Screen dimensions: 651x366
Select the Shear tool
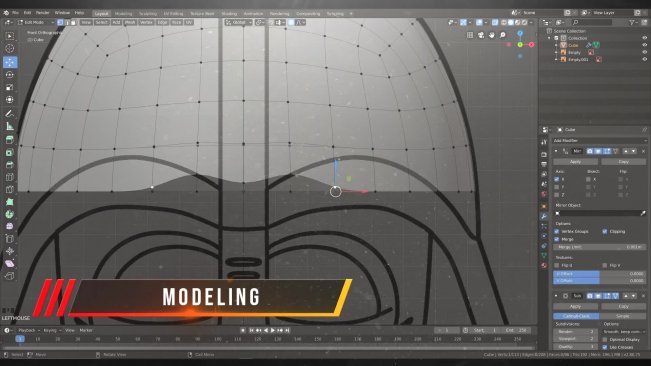pyautogui.click(x=10, y=264)
